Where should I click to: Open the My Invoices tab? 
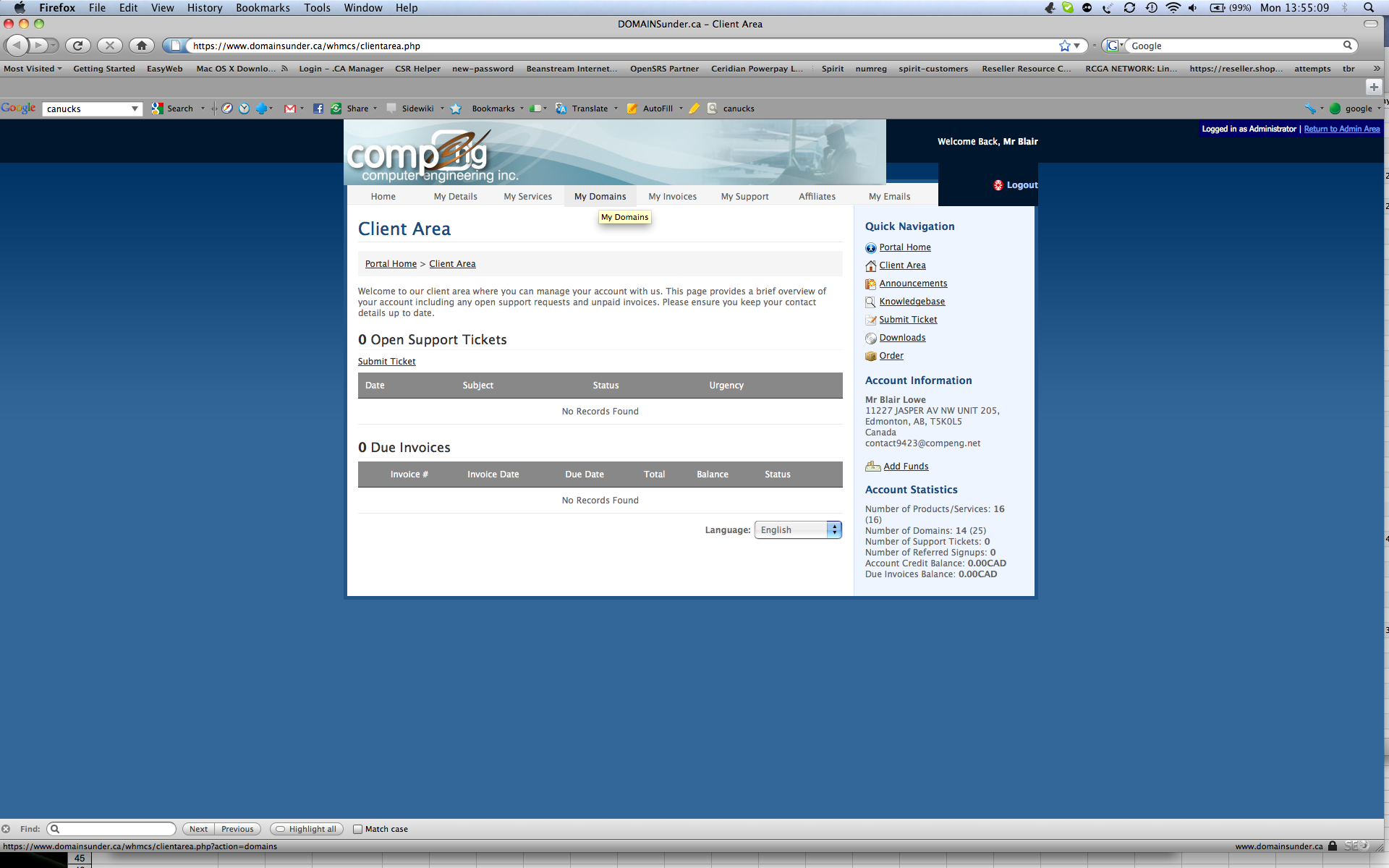click(x=672, y=196)
